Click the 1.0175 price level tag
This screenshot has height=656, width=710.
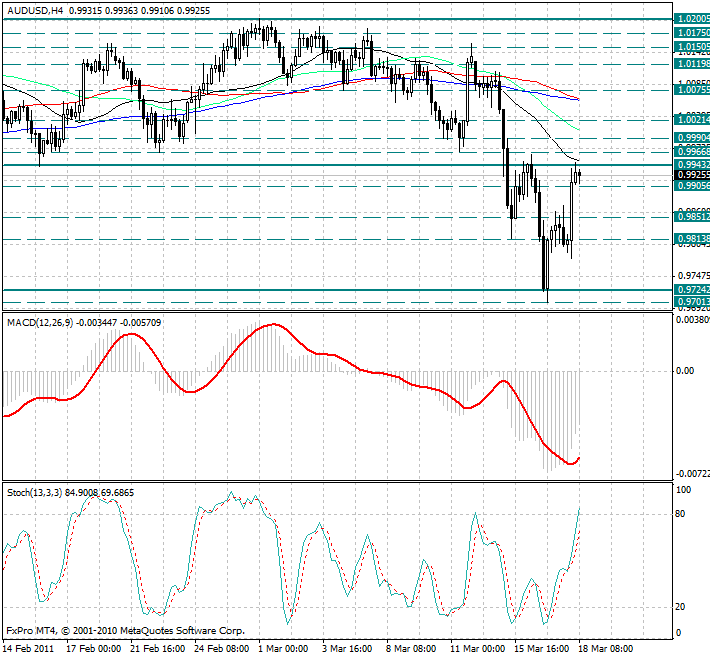pyautogui.click(x=692, y=33)
